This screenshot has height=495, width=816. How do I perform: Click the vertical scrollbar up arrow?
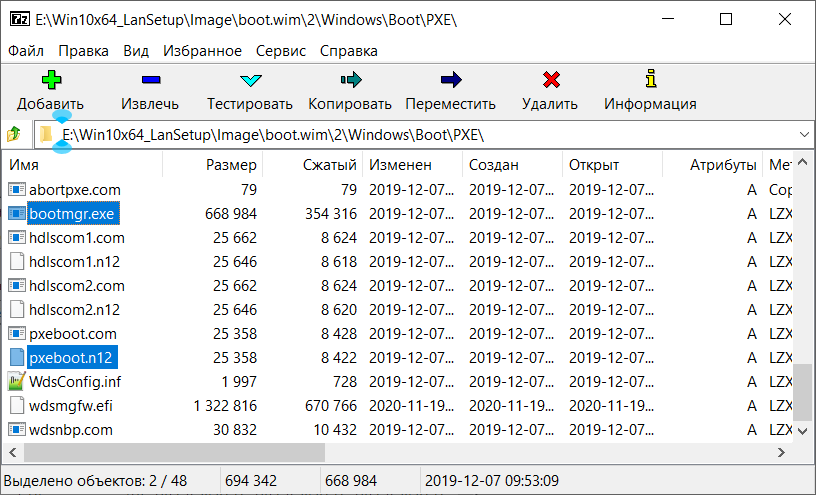click(802, 162)
